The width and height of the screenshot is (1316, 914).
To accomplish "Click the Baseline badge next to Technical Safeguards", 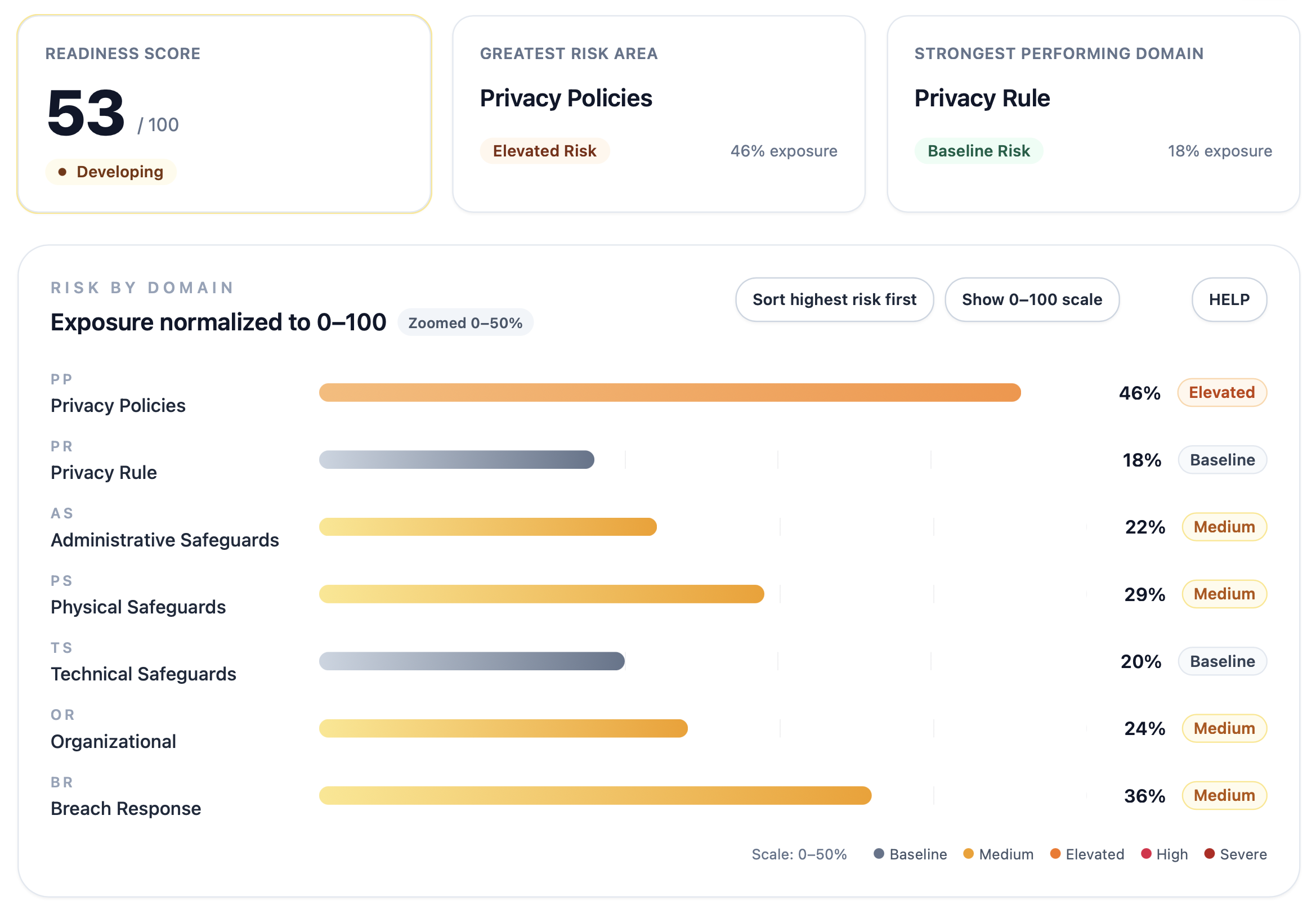I will point(1223,661).
